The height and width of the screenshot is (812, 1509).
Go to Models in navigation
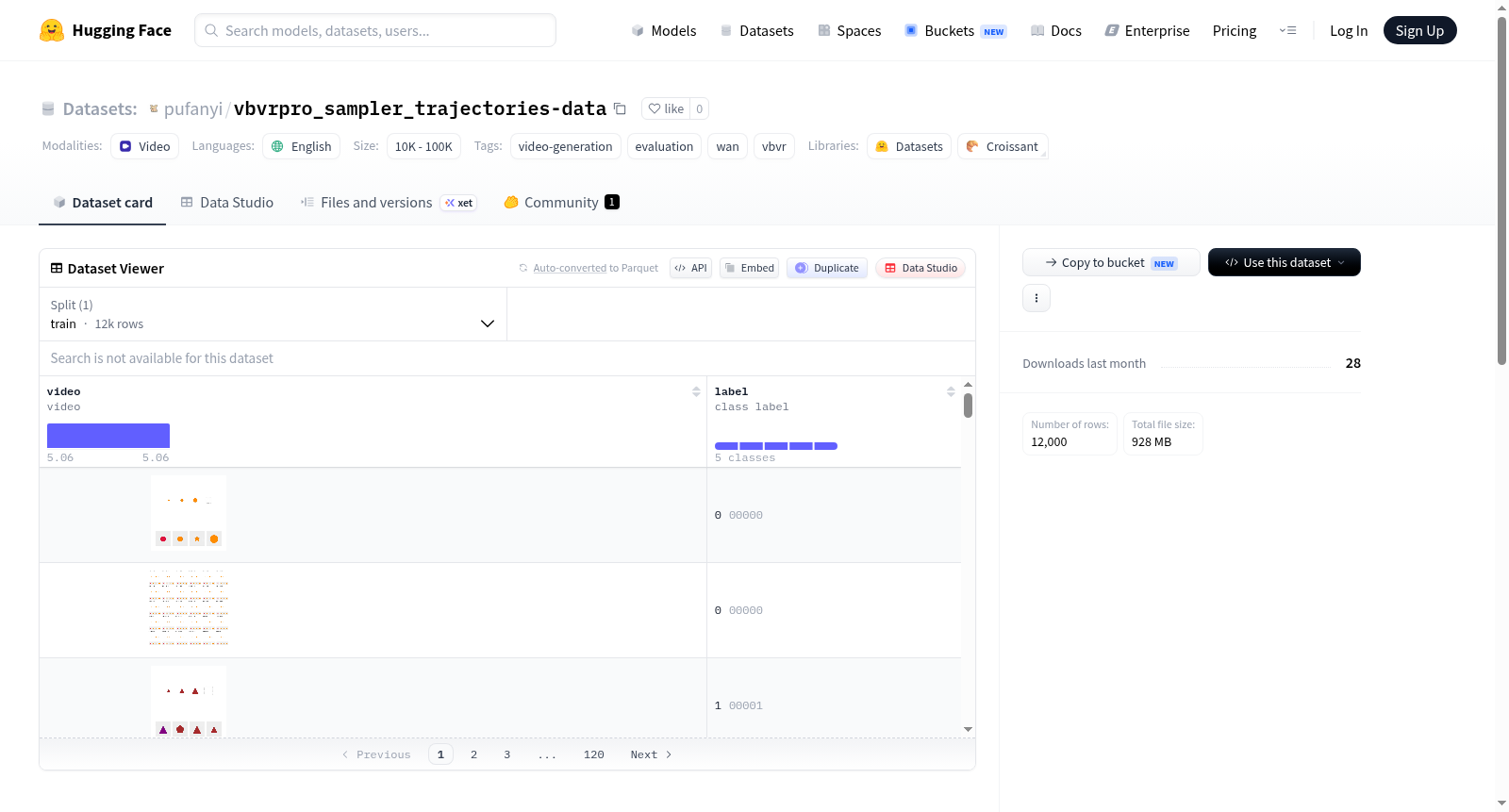(x=664, y=30)
